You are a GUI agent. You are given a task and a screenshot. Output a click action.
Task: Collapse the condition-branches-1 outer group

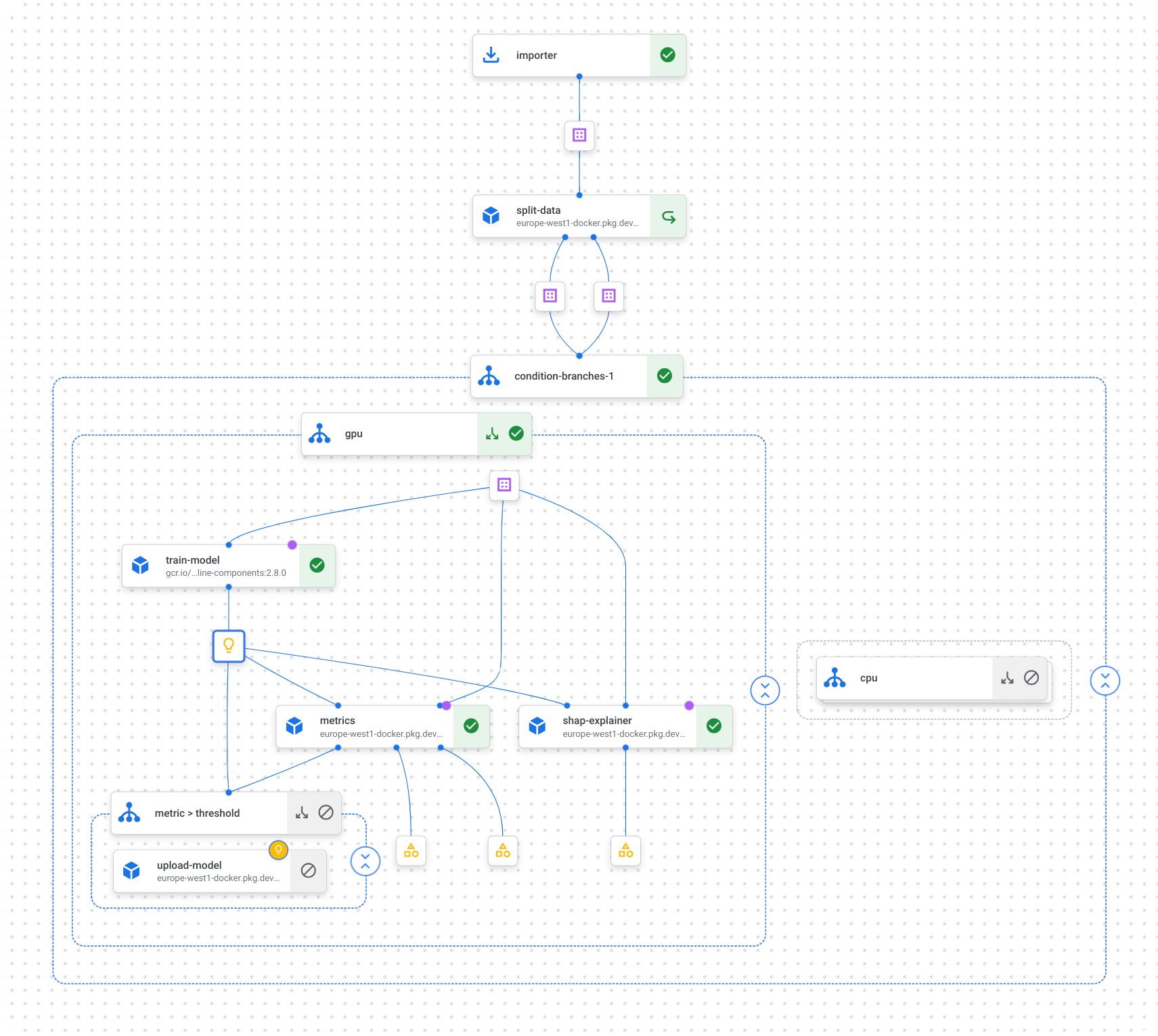(1105, 681)
